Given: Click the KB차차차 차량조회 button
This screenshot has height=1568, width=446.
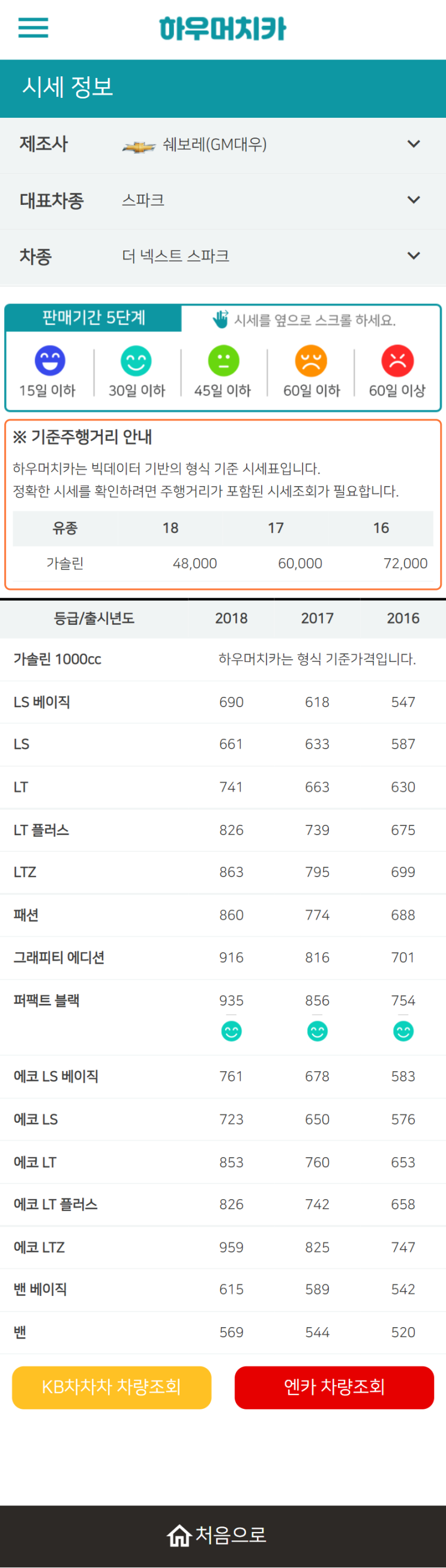Looking at the screenshot, I should (x=112, y=1387).
